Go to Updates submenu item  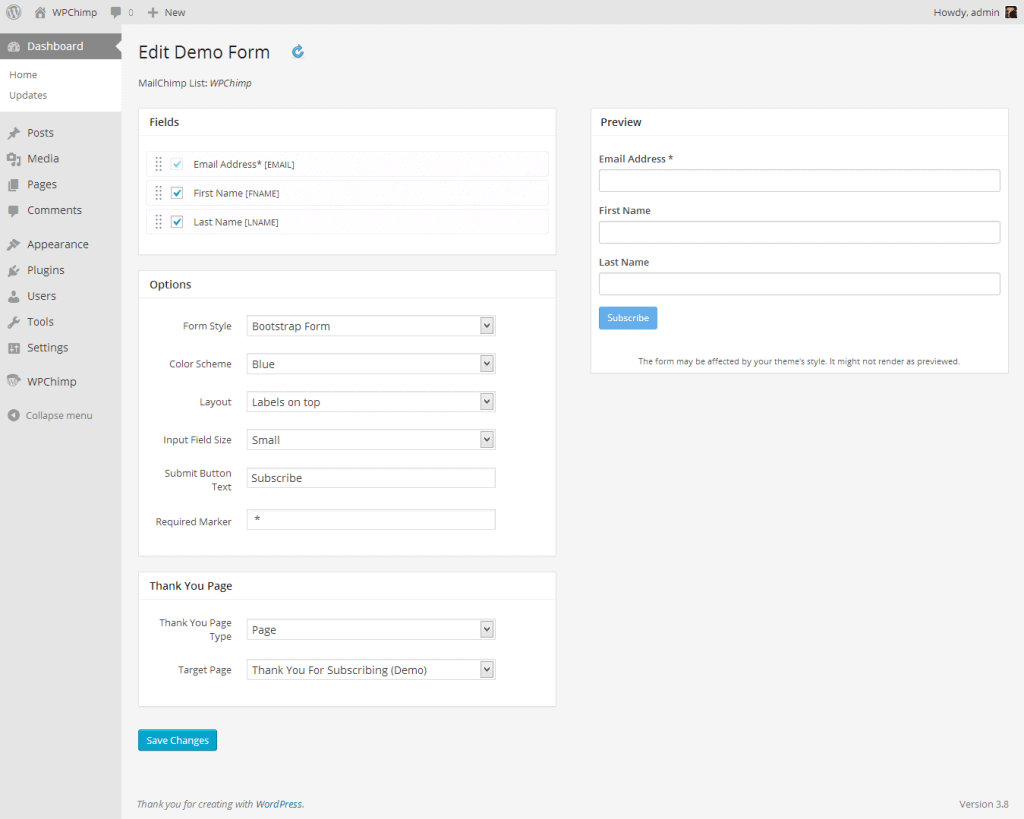(28, 95)
